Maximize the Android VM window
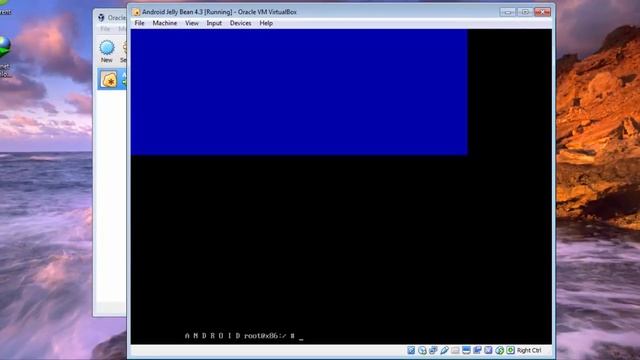This screenshot has width=640, height=360. click(x=525, y=12)
